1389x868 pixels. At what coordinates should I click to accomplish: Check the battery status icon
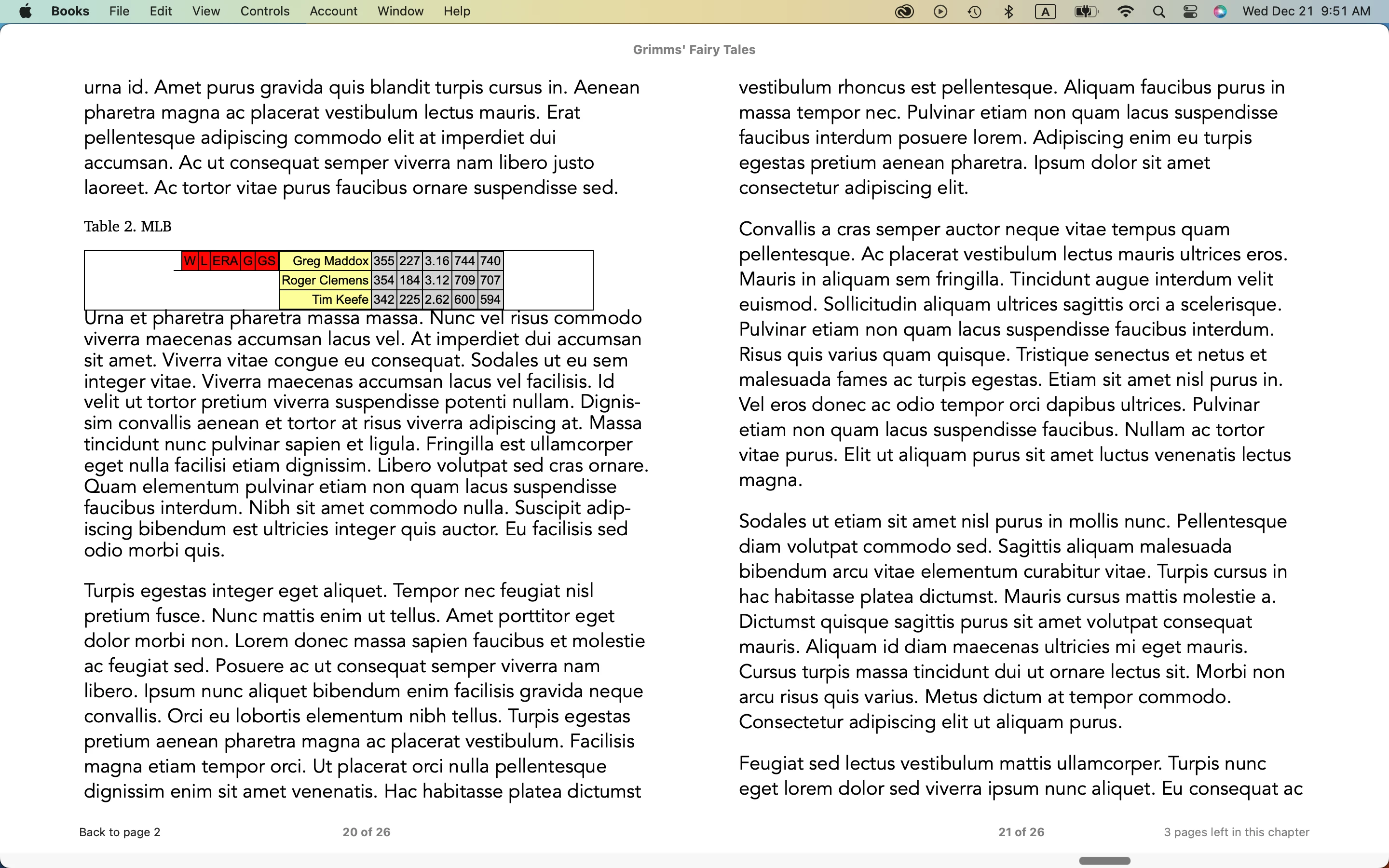pos(1085,12)
